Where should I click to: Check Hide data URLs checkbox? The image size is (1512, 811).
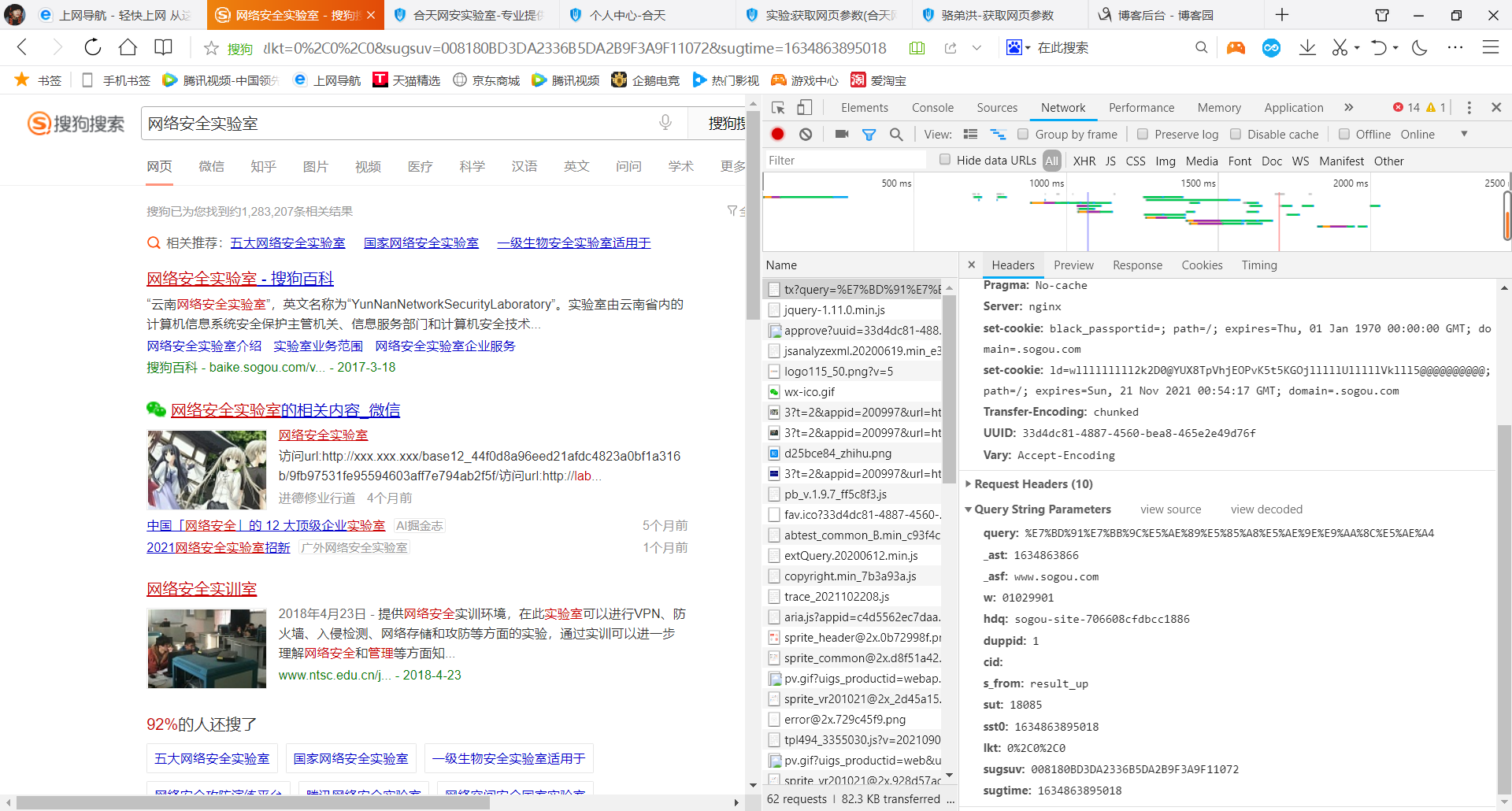click(945, 160)
